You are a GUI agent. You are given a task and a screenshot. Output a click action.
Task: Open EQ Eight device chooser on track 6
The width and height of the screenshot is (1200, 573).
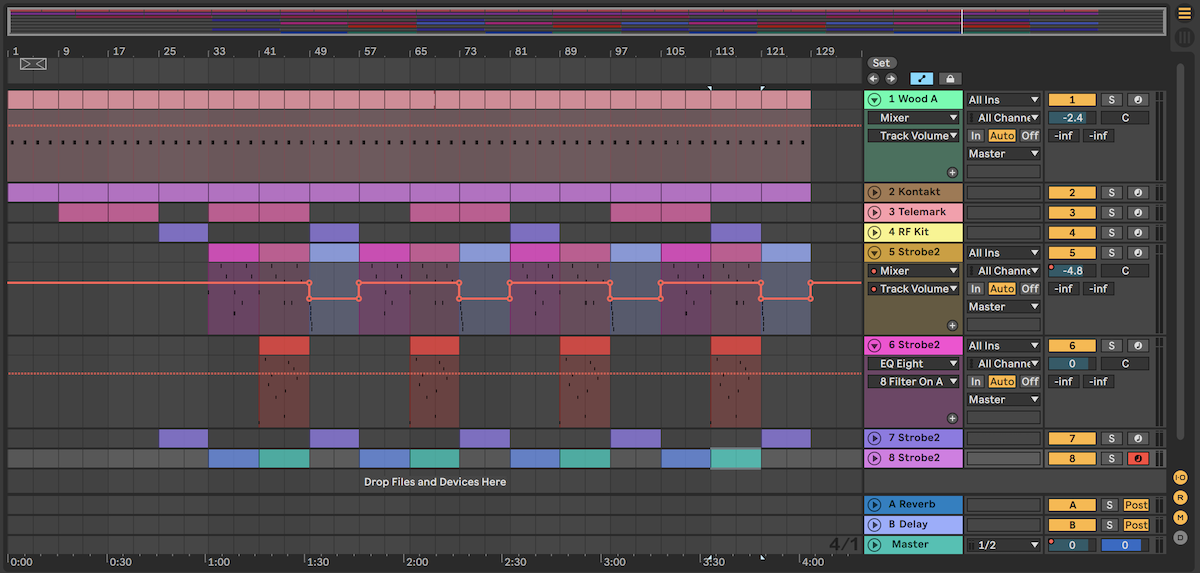tap(913, 364)
